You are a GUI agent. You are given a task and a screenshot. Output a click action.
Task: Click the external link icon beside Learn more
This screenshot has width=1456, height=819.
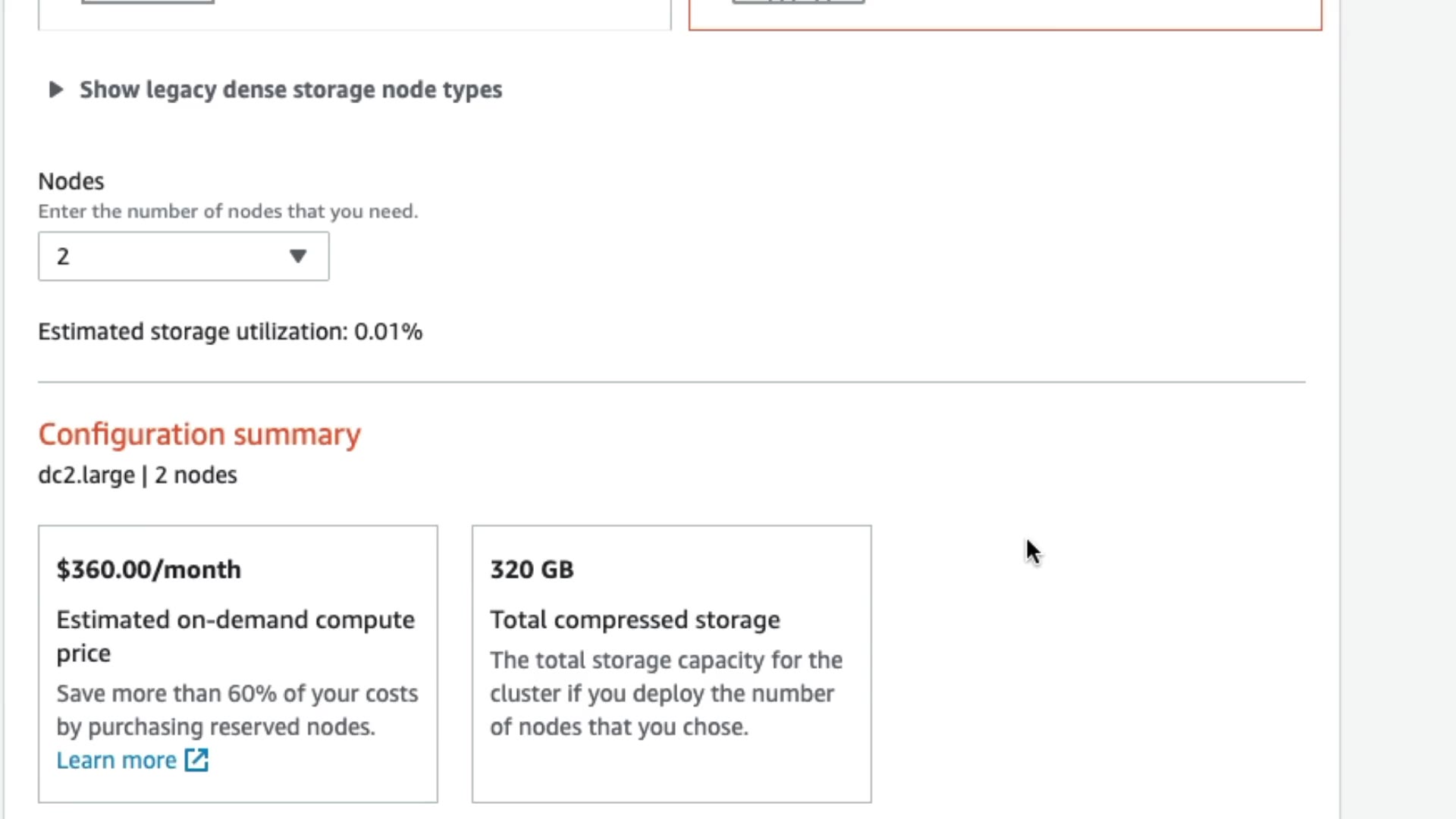coord(197,761)
